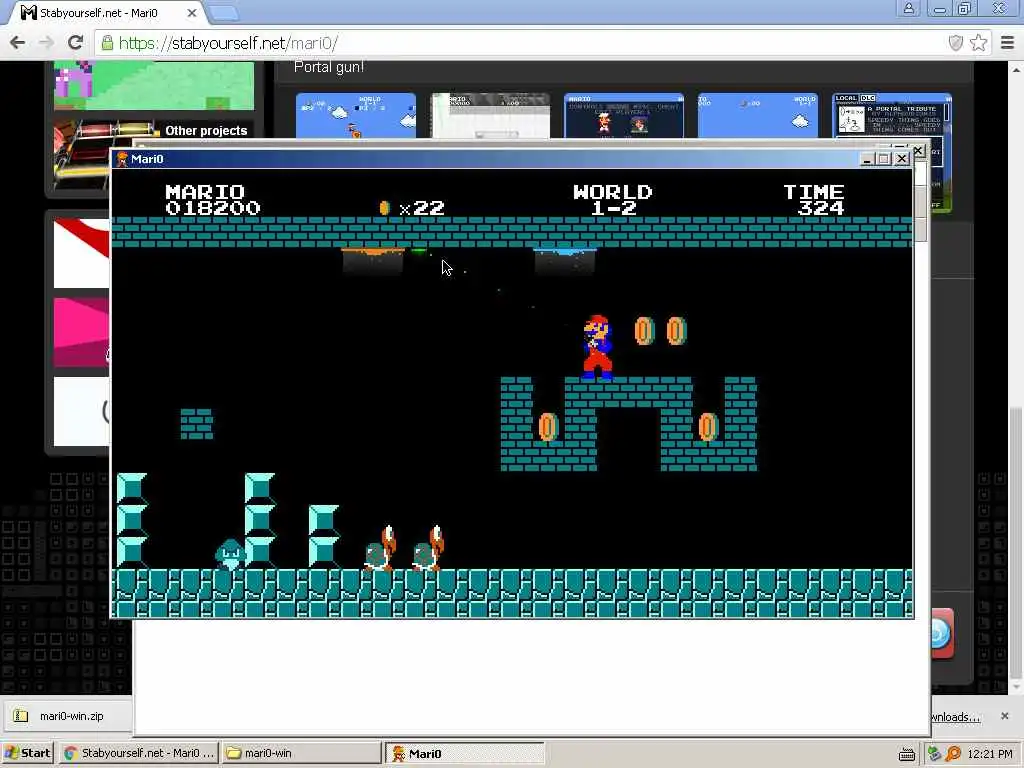1024x768 pixels.
Task: Click the right Koopa Troopa enemy
Action: tap(428, 548)
